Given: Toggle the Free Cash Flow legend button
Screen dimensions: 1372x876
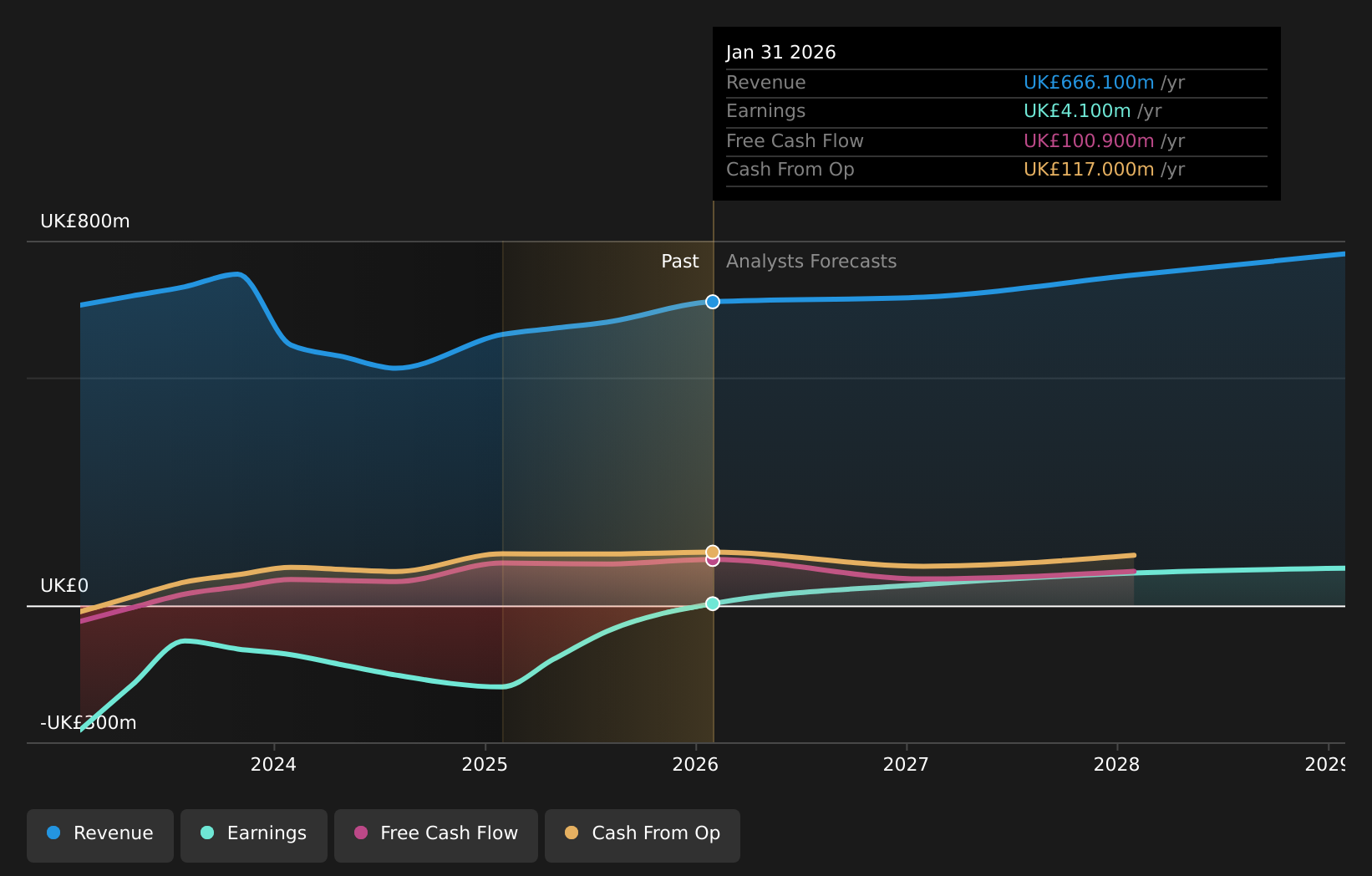Looking at the screenshot, I should 436,835.
